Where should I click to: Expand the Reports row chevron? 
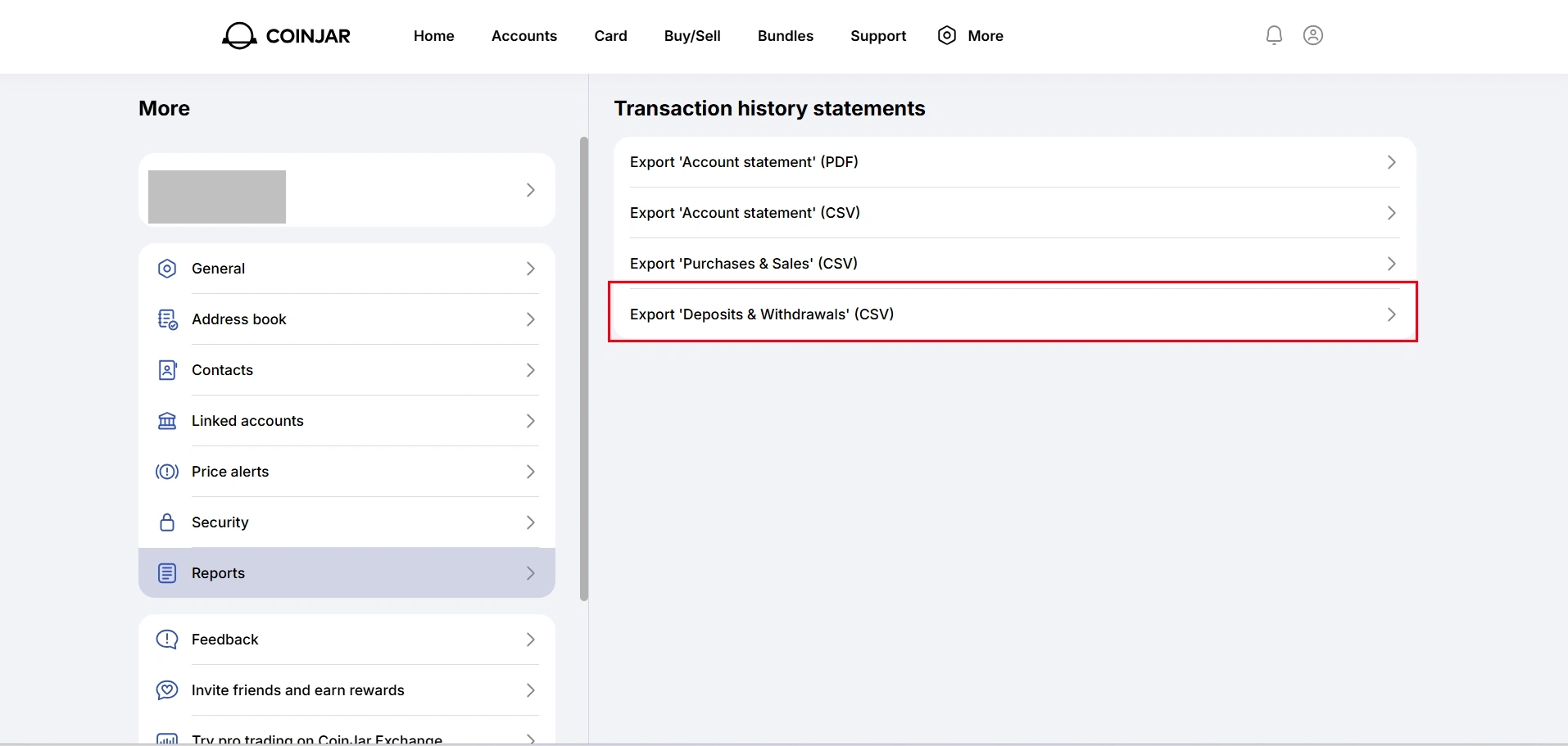coord(531,573)
